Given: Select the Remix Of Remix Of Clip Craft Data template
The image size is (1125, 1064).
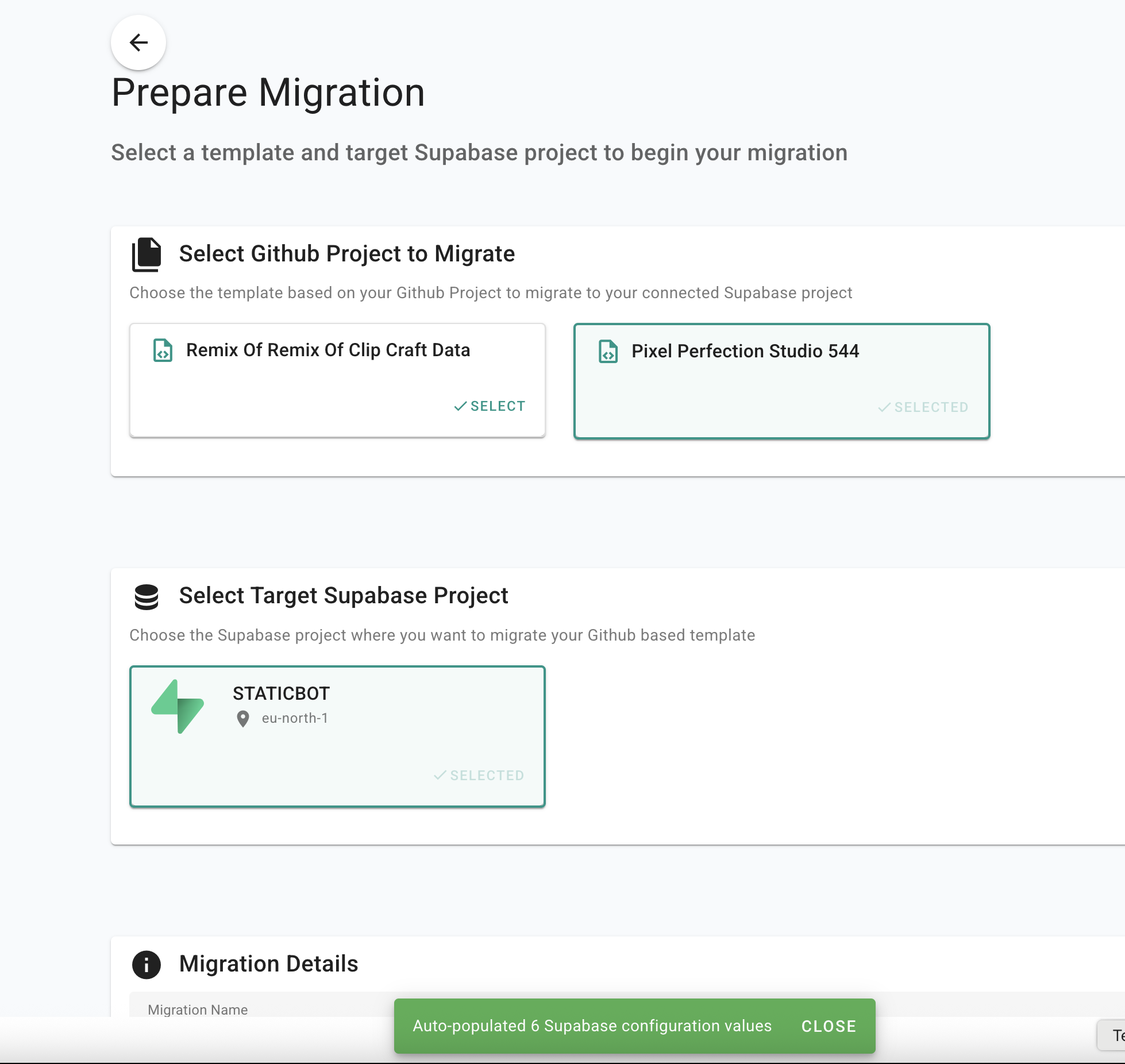Looking at the screenshot, I should click(490, 406).
